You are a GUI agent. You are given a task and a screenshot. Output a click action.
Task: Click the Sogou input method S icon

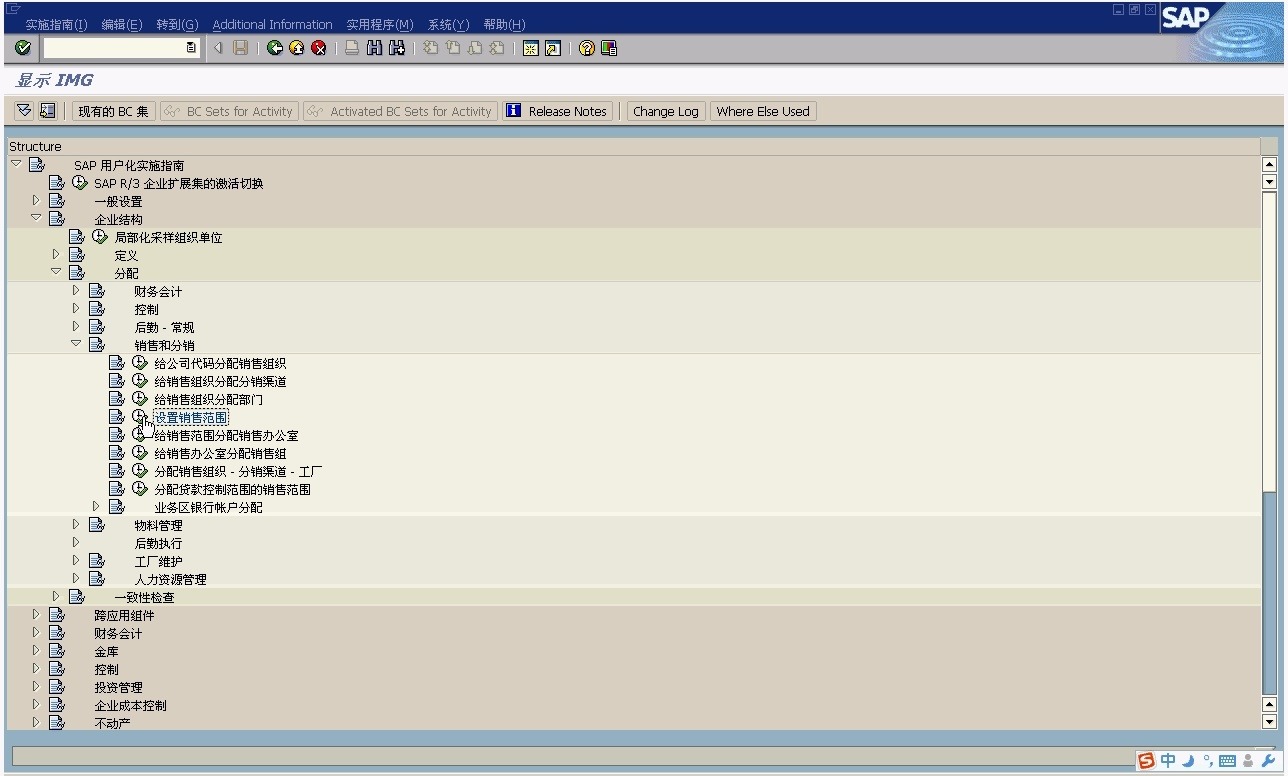pos(1146,762)
